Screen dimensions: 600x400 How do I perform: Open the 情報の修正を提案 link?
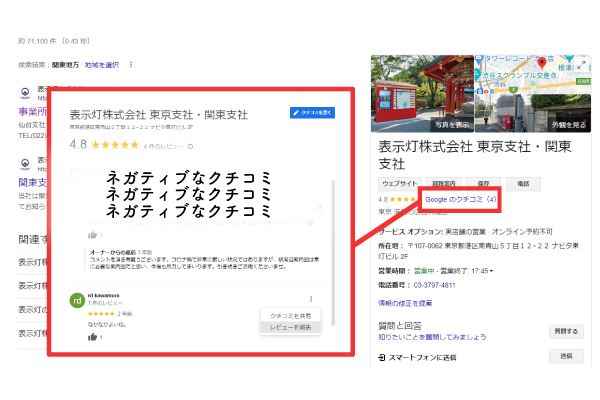(405, 303)
